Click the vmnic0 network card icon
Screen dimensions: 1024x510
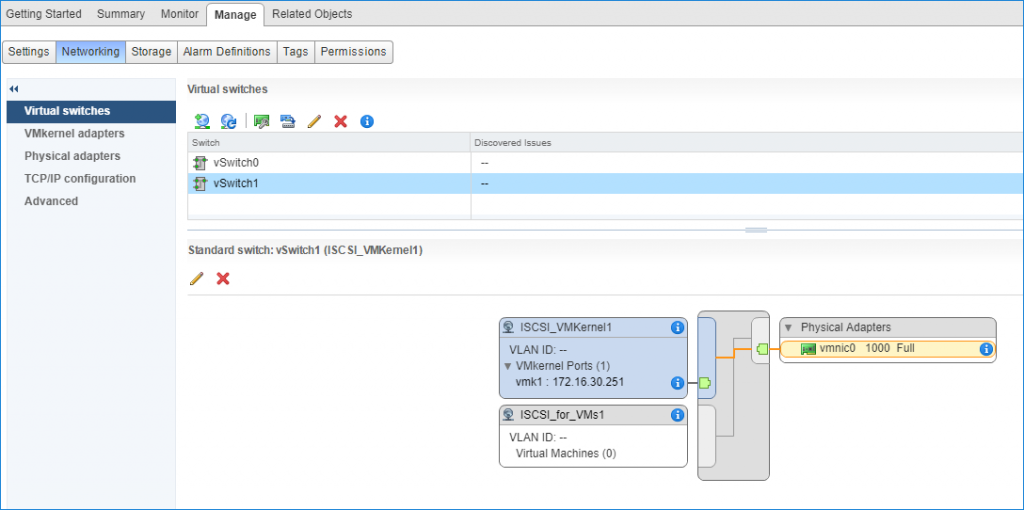click(808, 349)
